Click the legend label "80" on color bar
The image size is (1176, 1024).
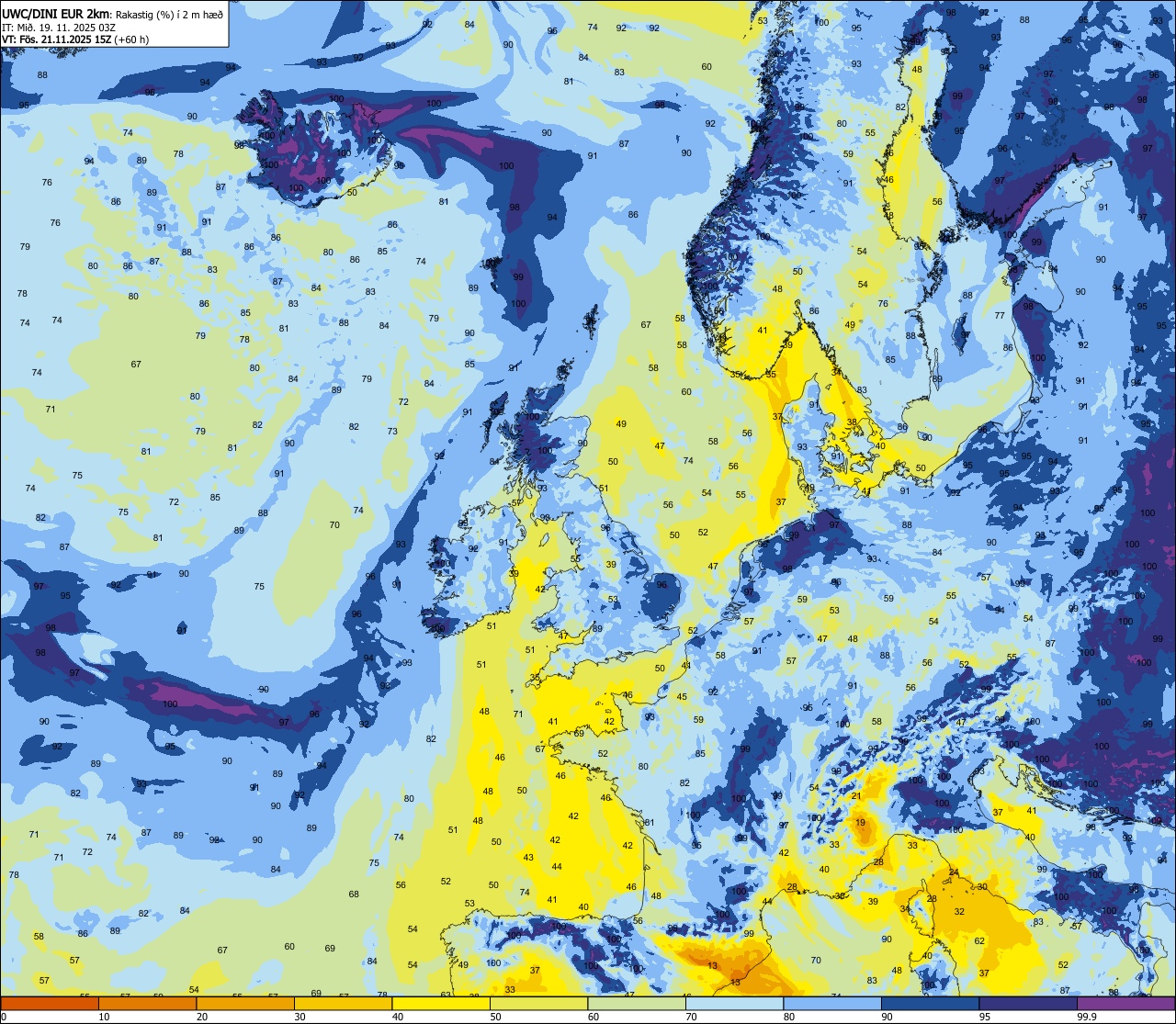[x=789, y=1017]
